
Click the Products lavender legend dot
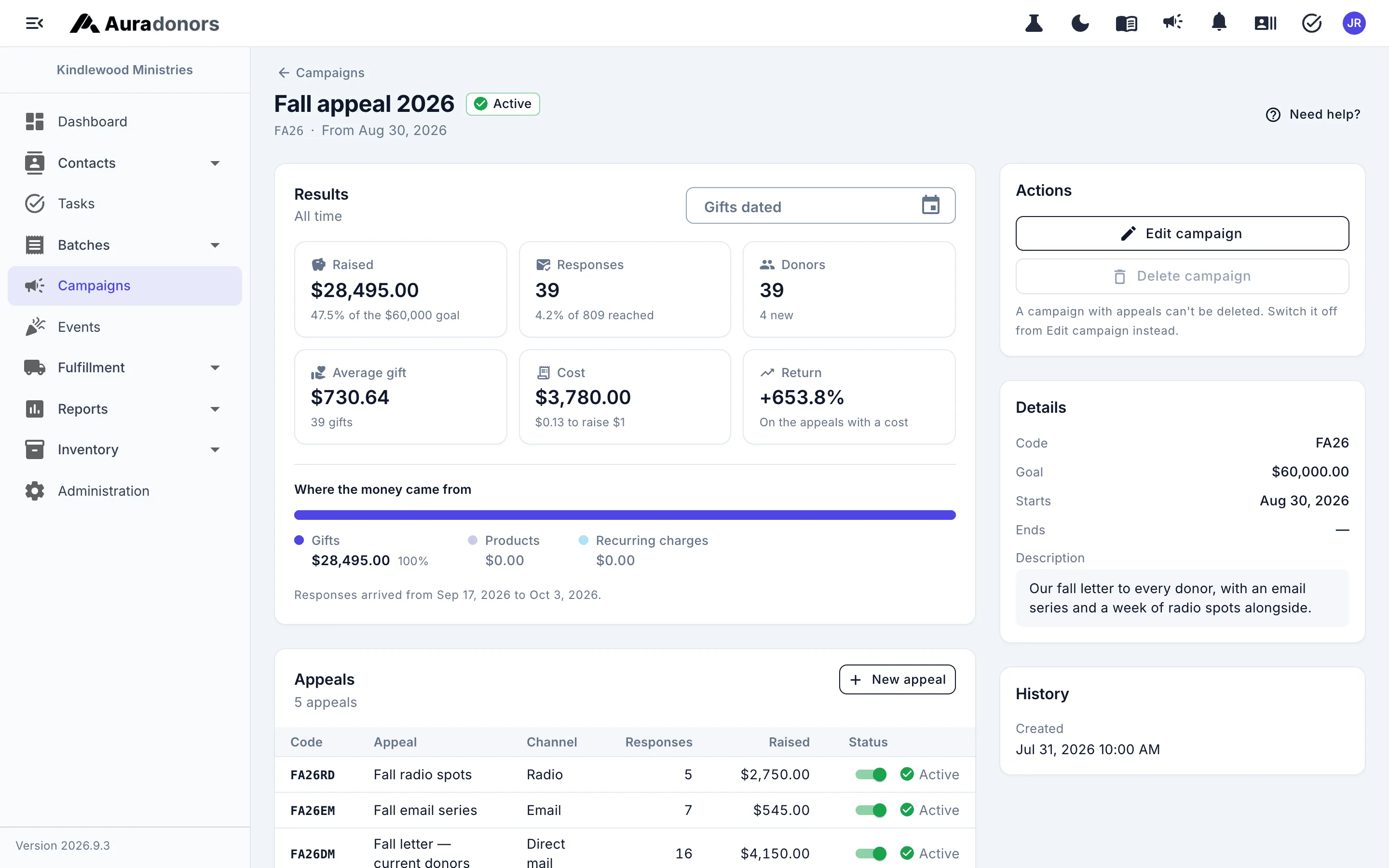click(472, 540)
